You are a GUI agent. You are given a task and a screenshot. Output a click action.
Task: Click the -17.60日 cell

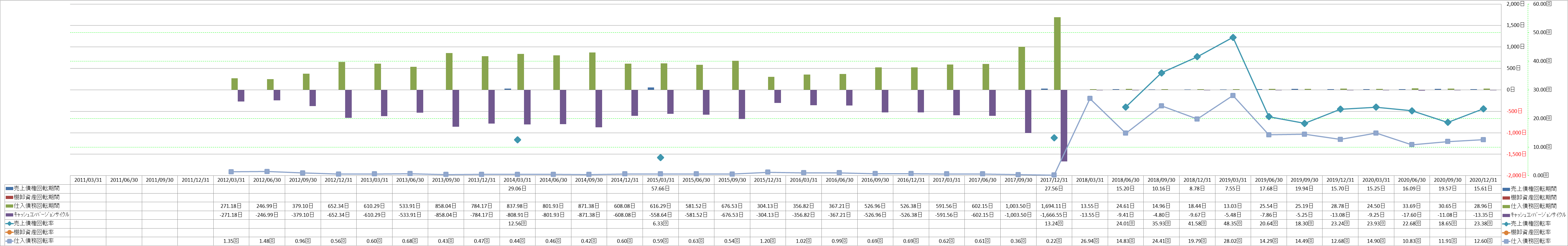click(x=1412, y=215)
